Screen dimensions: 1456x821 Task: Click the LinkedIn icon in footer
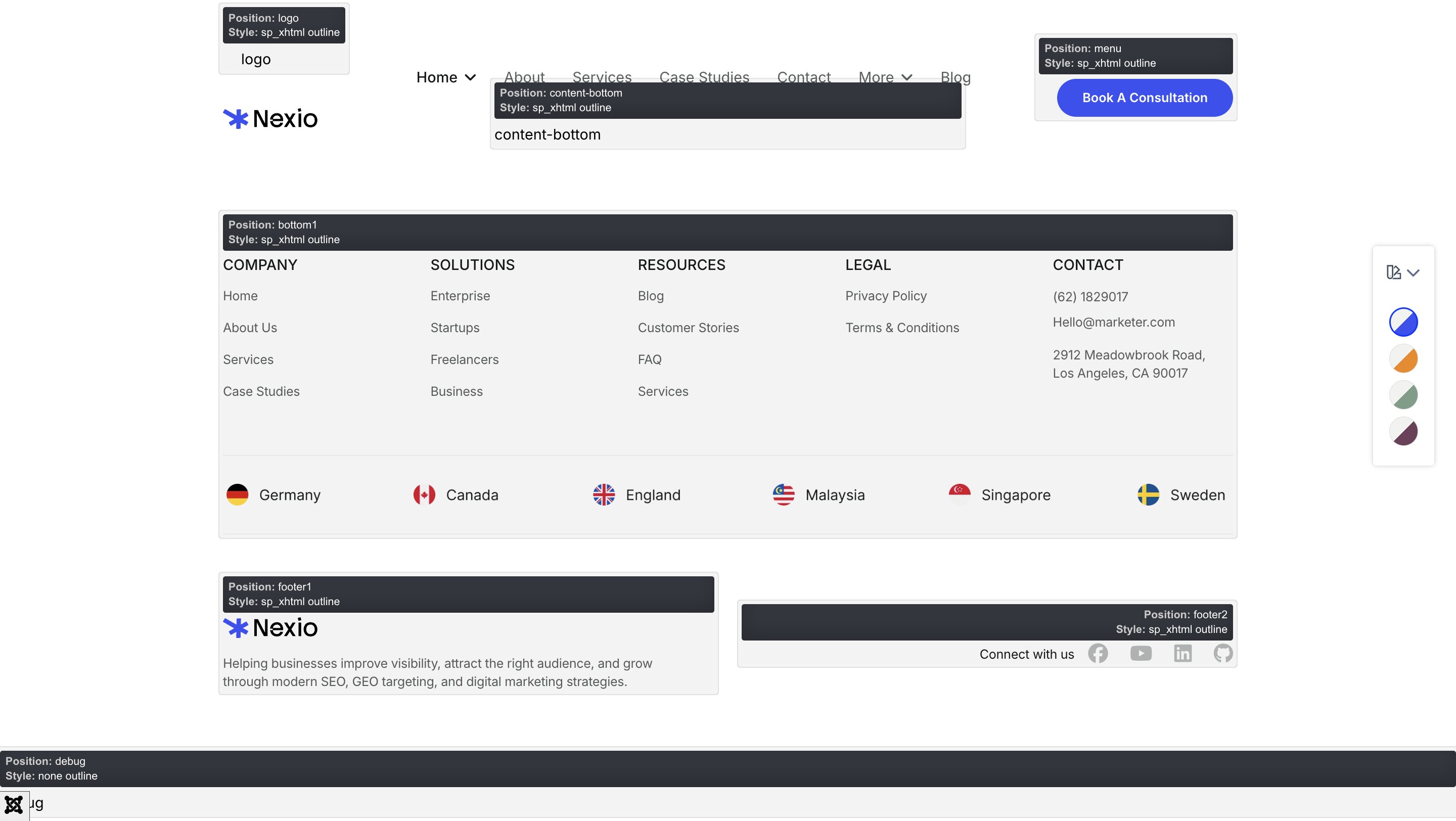pyautogui.click(x=1182, y=653)
